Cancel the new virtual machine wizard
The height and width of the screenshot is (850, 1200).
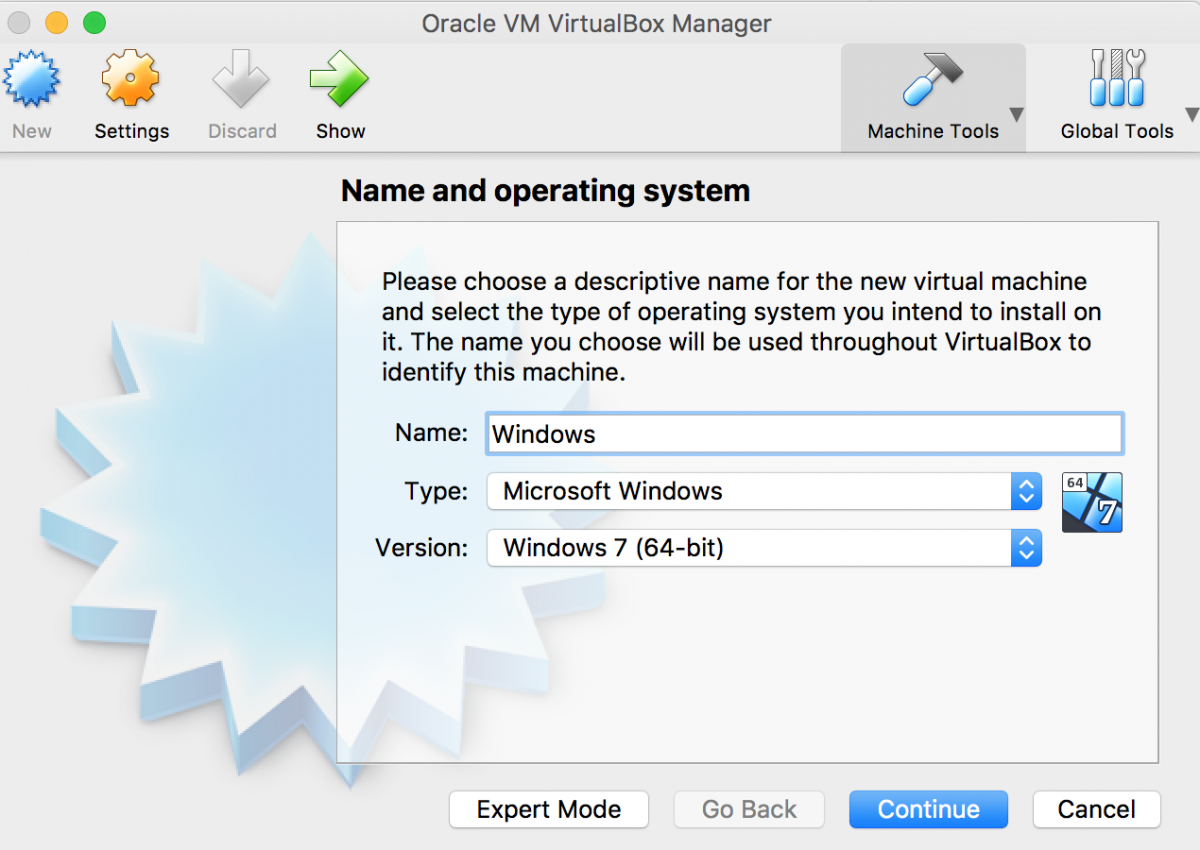pos(1096,809)
